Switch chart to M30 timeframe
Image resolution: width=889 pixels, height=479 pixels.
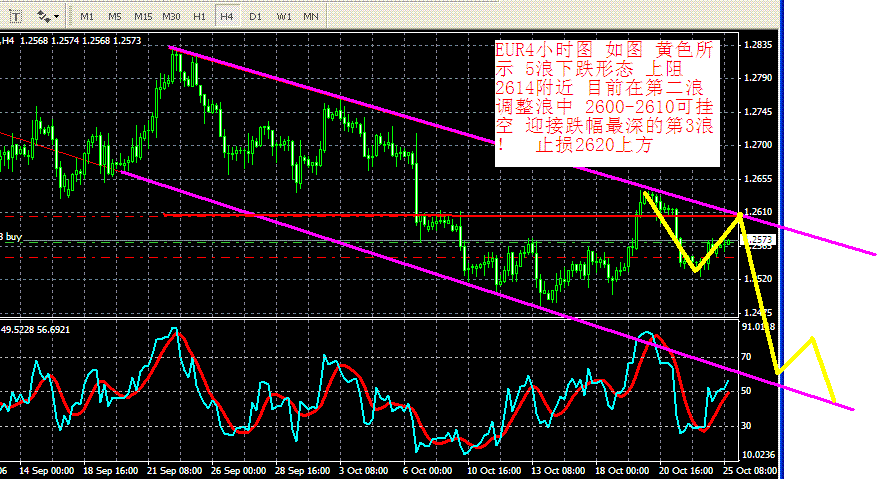click(171, 16)
